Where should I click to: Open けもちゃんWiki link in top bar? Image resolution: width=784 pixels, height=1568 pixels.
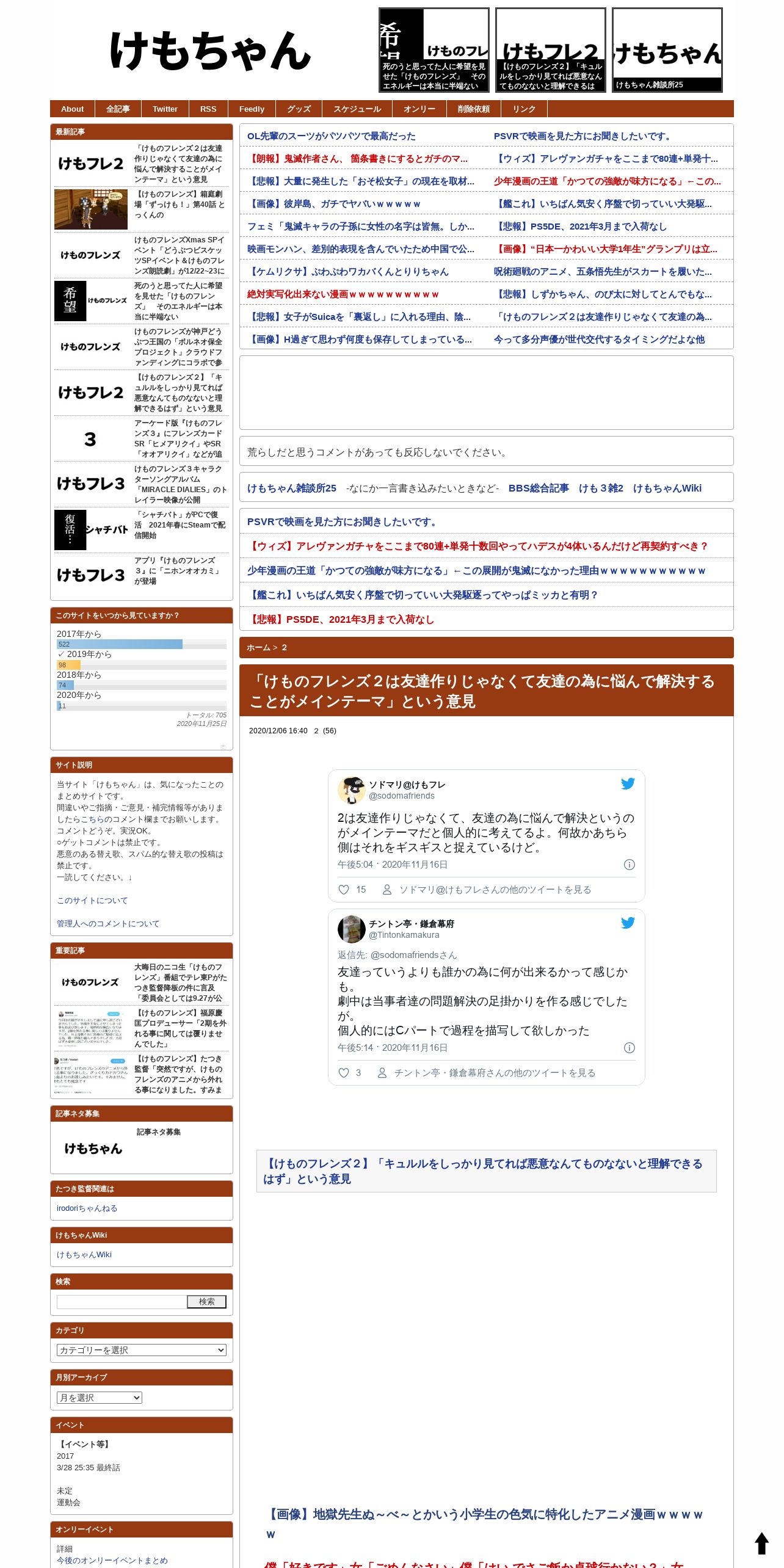[667, 488]
